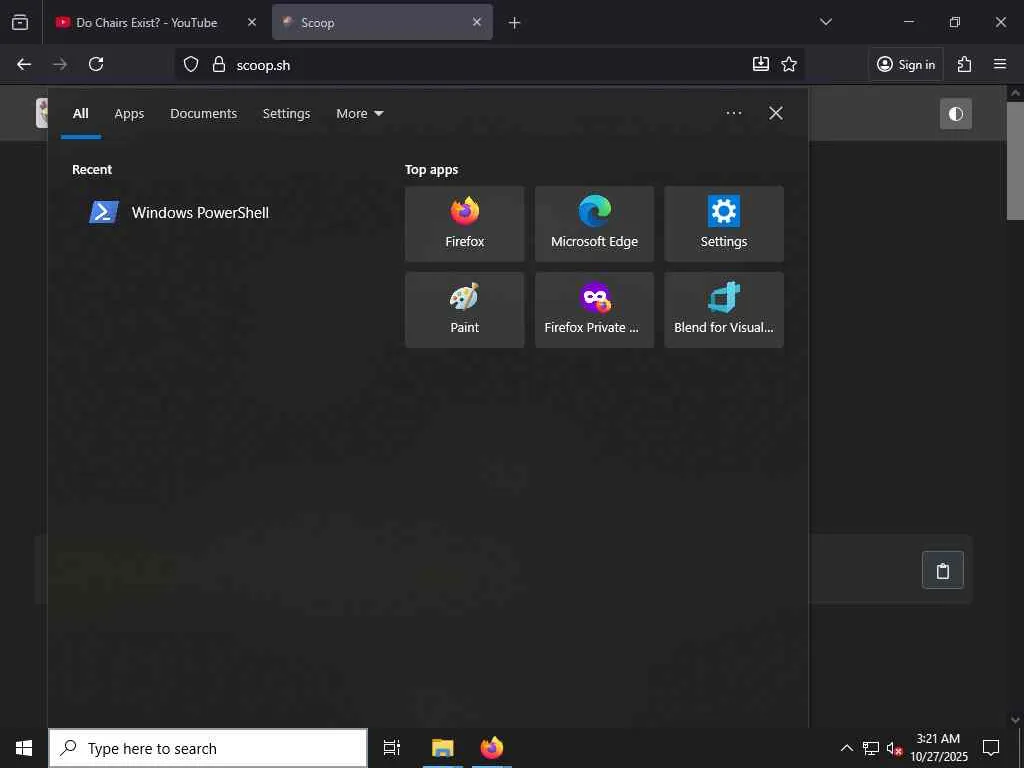Image resolution: width=1024 pixels, height=768 pixels.
Task: Launch Paint from Top apps
Action: click(464, 310)
